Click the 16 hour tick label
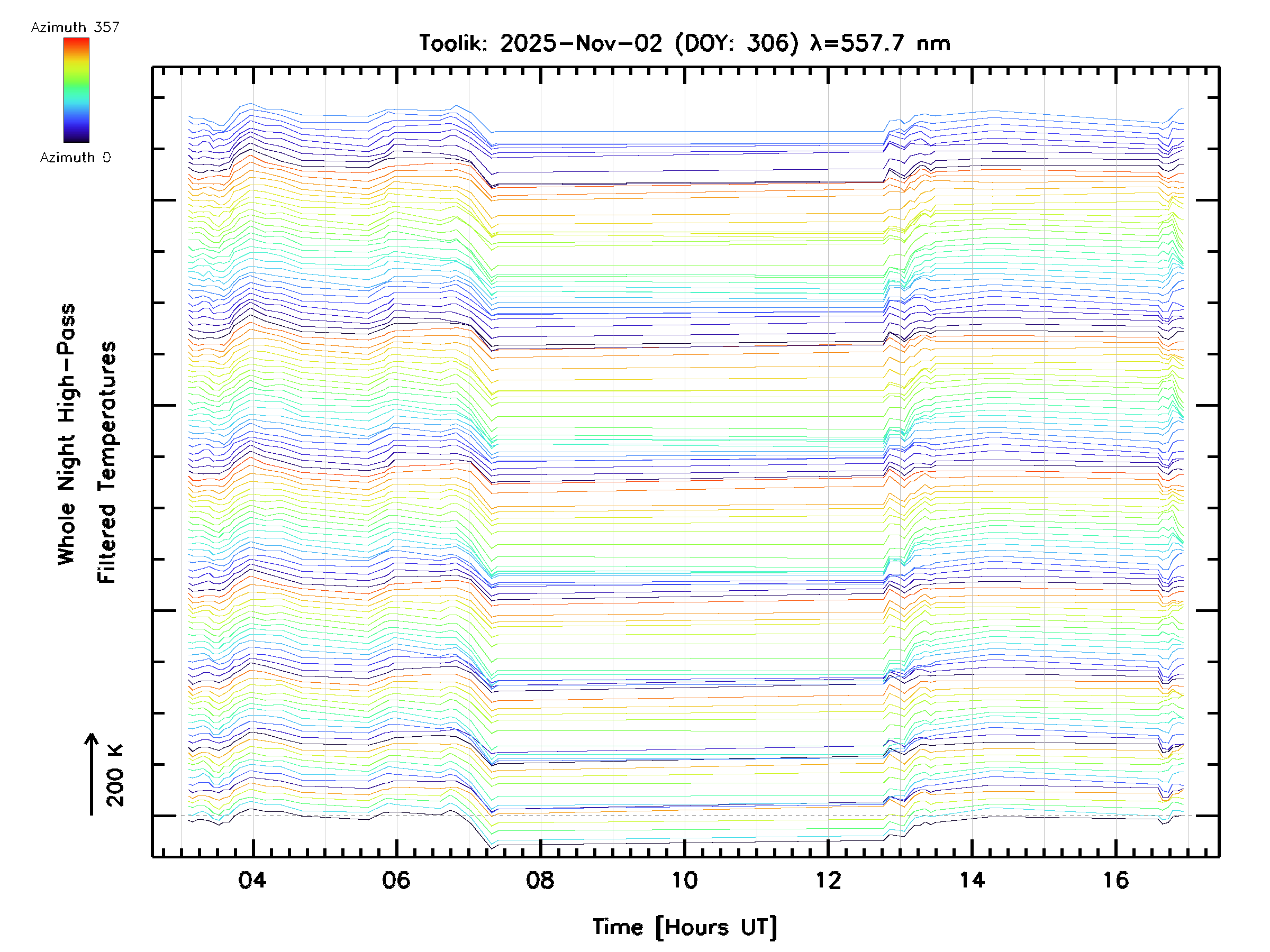This screenshot has height=952, width=1270. coord(1115,880)
